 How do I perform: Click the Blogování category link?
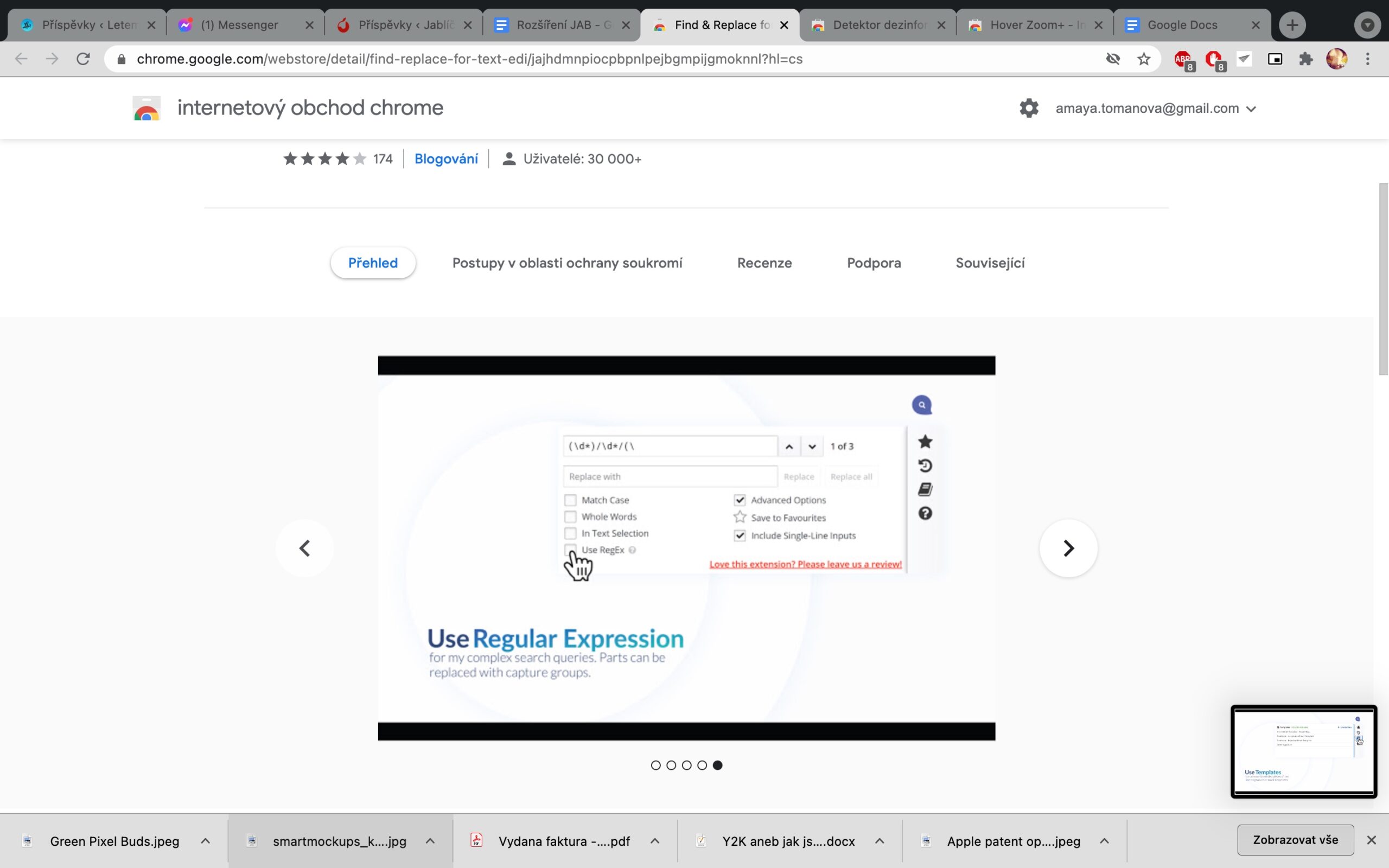(x=446, y=159)
